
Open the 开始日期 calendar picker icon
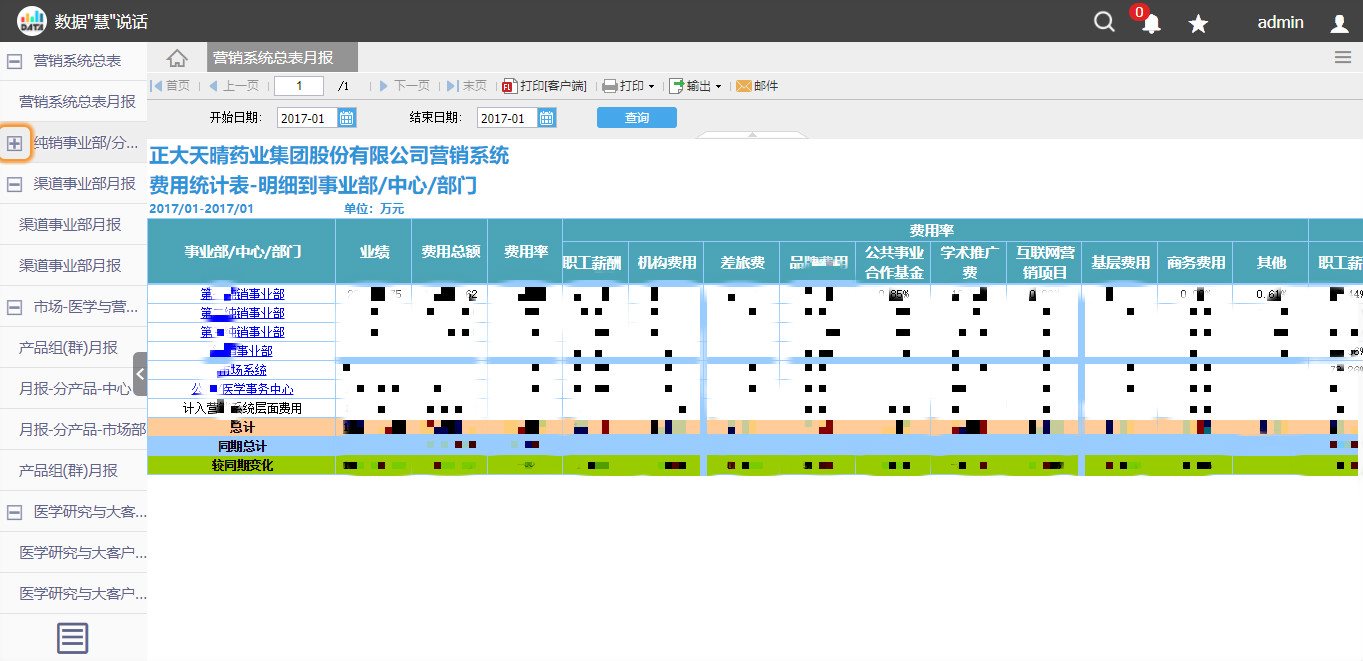click(347, 118)
